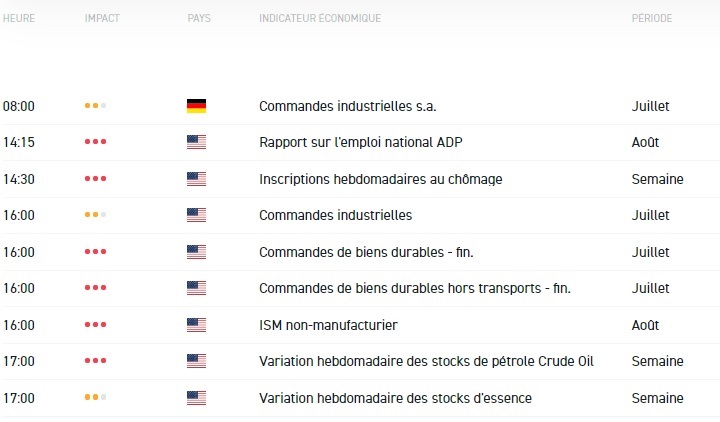Click the German flag icon

[x=196, y=106]
